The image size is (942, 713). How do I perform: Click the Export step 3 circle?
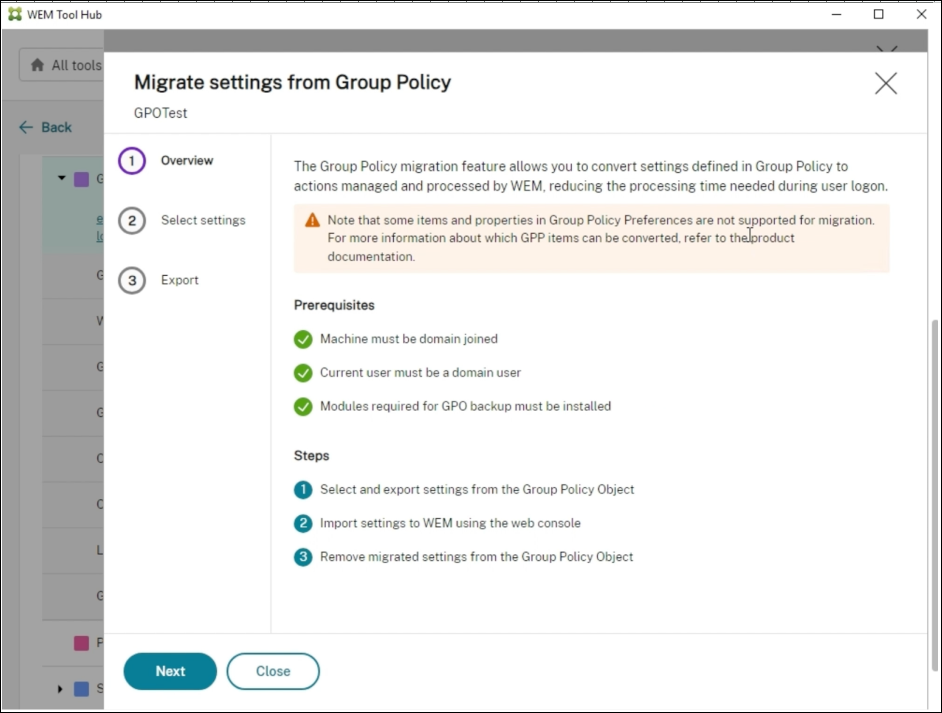click(132, 281)
